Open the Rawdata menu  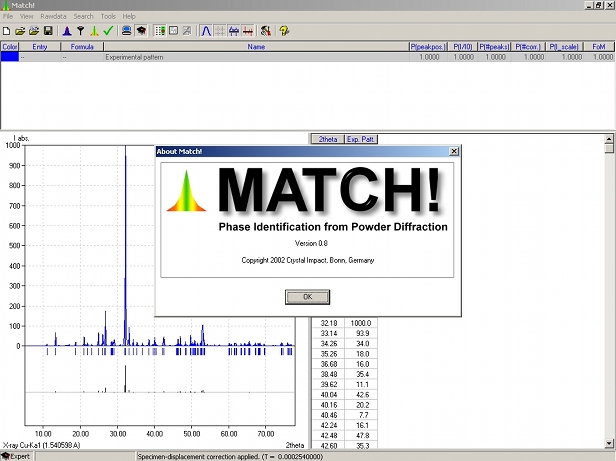coord(53,17)
